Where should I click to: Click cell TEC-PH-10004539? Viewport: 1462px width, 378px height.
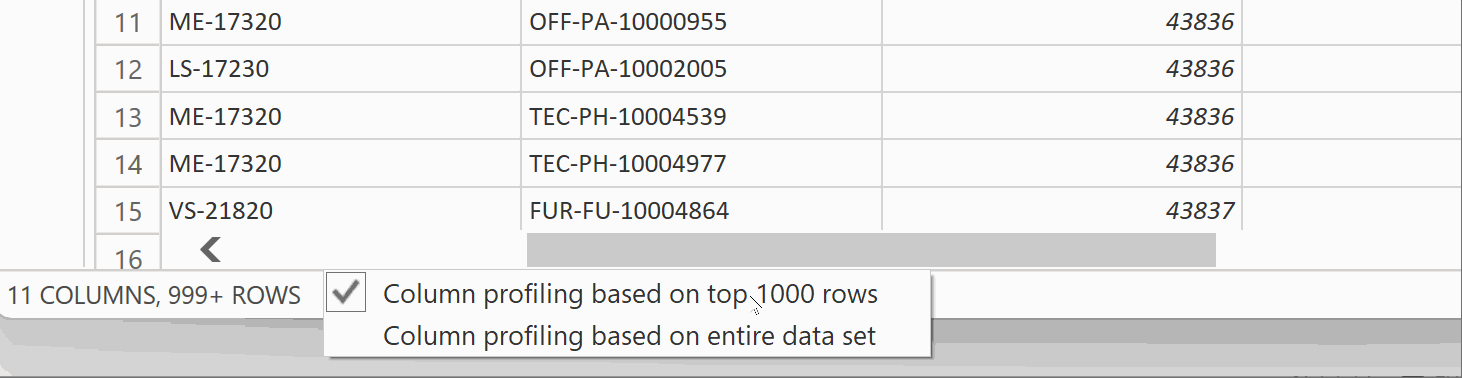pyautogui.click(x=701, y=116)
